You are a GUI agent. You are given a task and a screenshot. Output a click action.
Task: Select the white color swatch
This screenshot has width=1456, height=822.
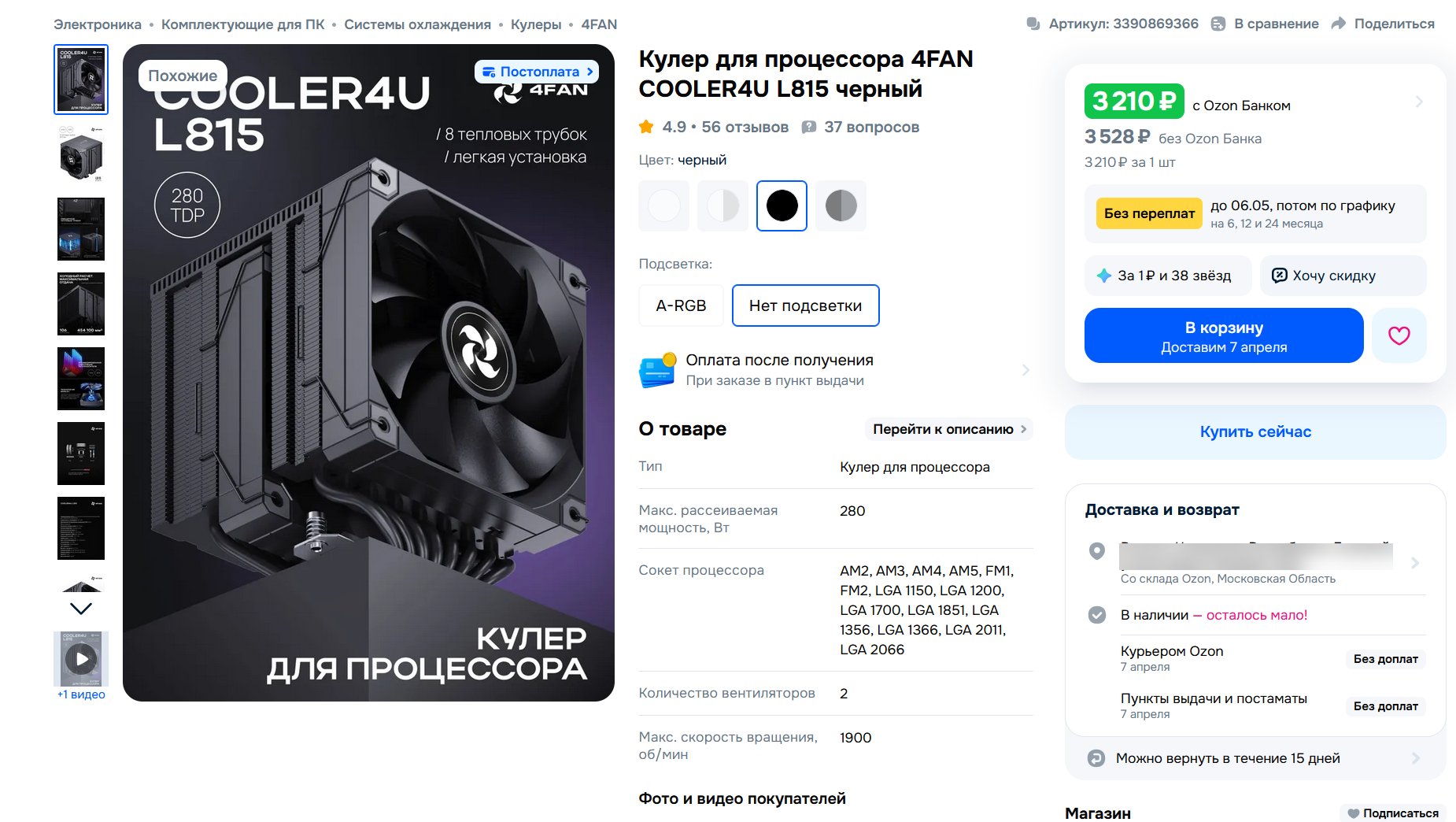(x=663, y=205)
